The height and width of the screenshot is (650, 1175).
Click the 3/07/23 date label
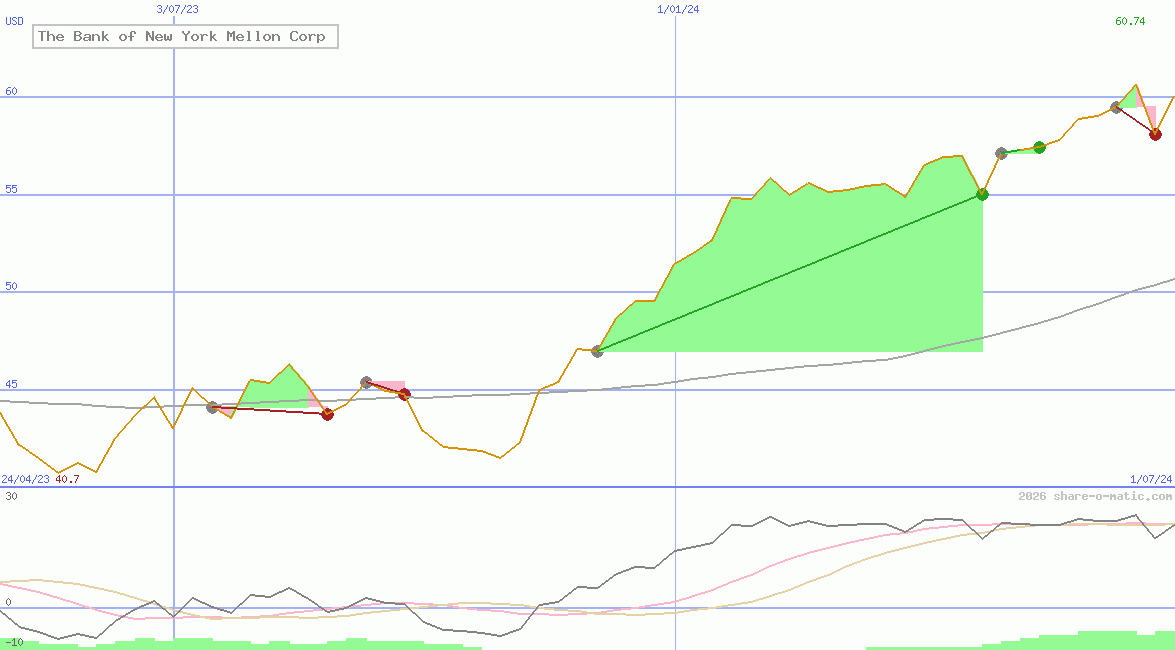(178, 9)
